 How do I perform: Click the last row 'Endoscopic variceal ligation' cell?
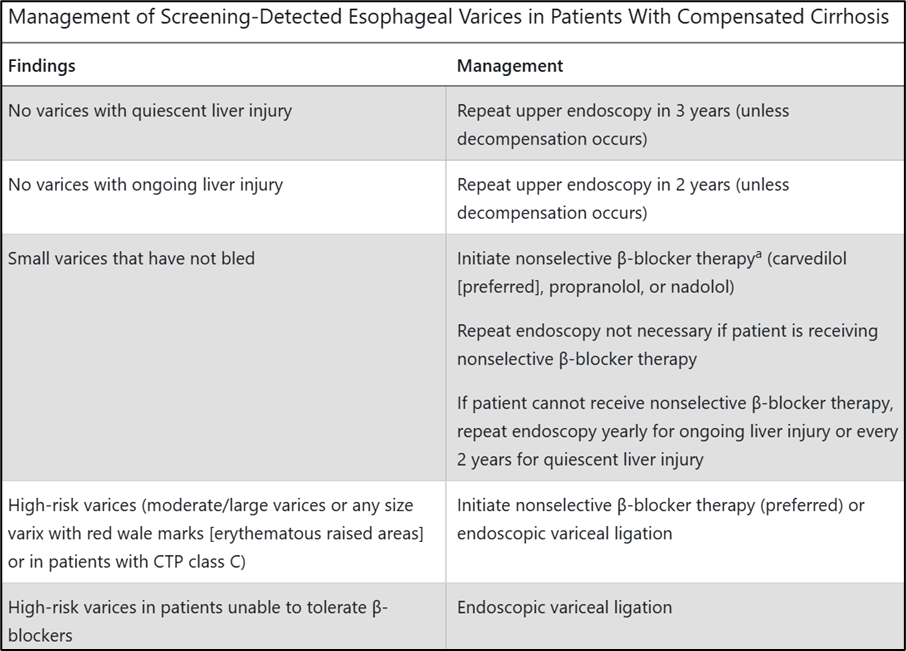point(675,616)
